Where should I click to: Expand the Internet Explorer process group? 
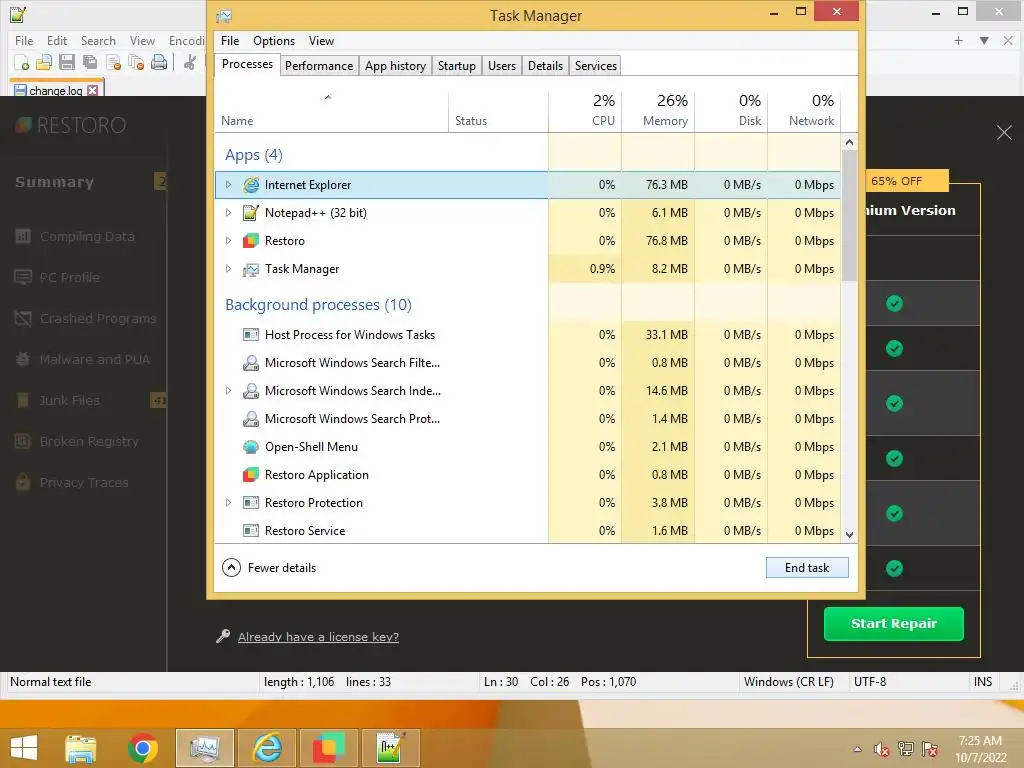(x=228, y=185)
